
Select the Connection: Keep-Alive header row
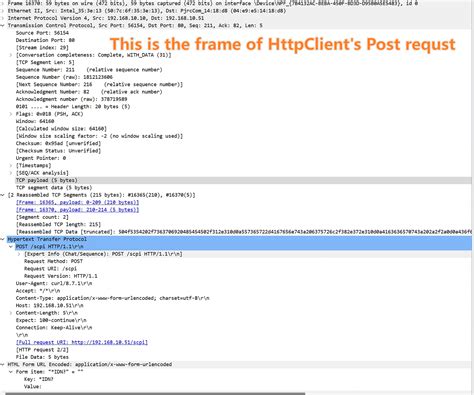[54, 327]
